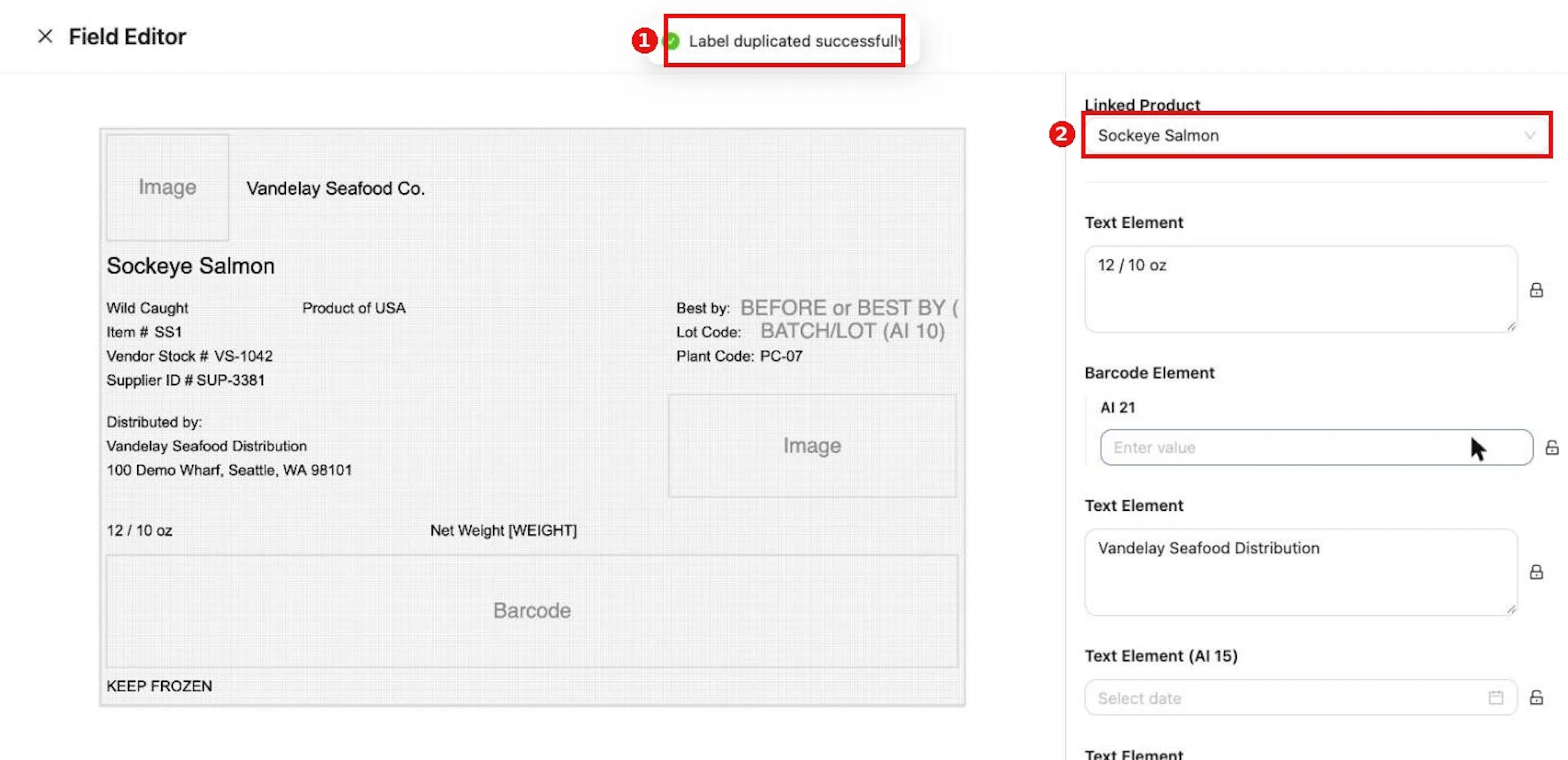Click the AI 21 'Enter value' input
Viewport: 1568px width, 760px height.
[x=1316, y=447]
